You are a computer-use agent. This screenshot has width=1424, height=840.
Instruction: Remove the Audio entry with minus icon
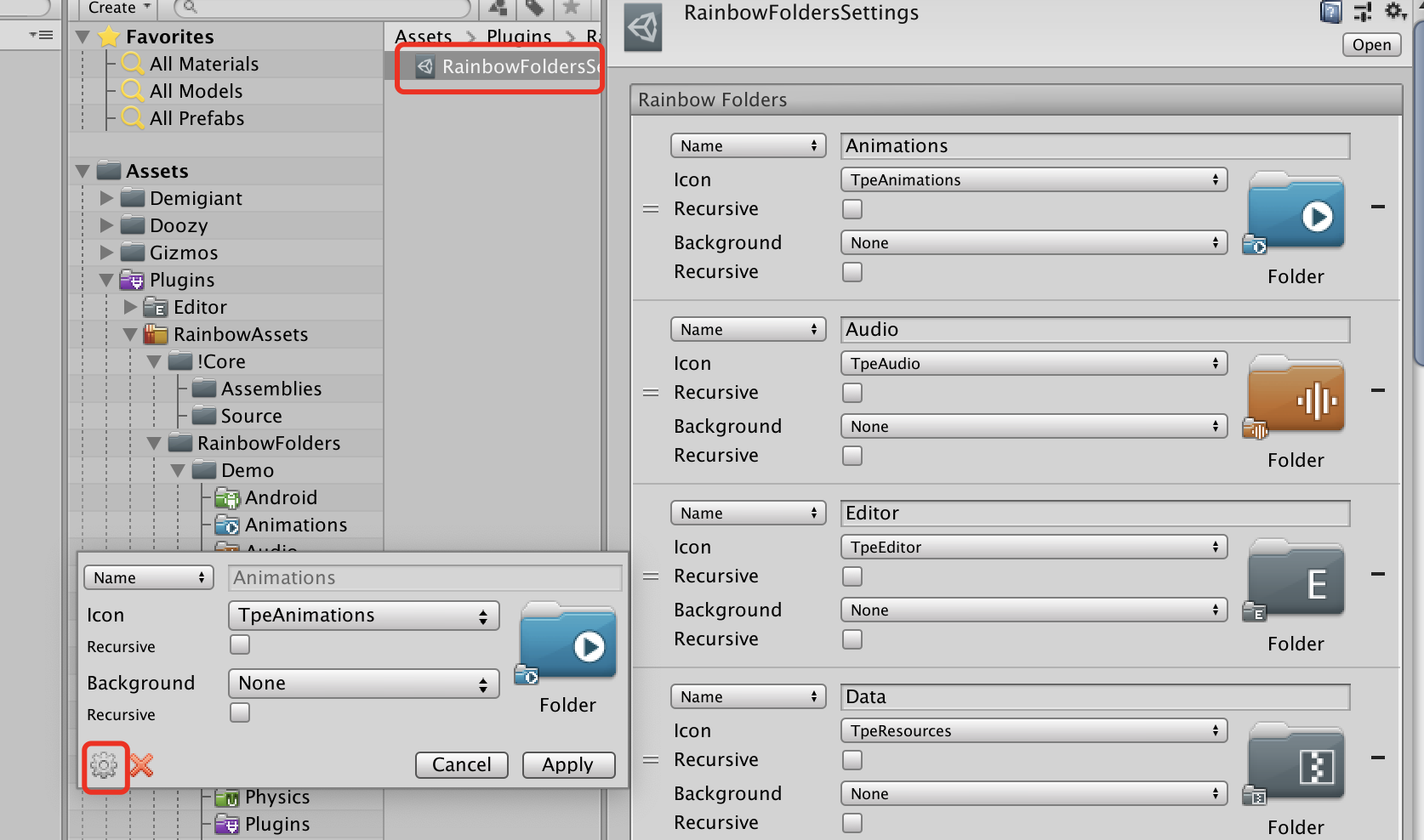(x=1378, y=390)
